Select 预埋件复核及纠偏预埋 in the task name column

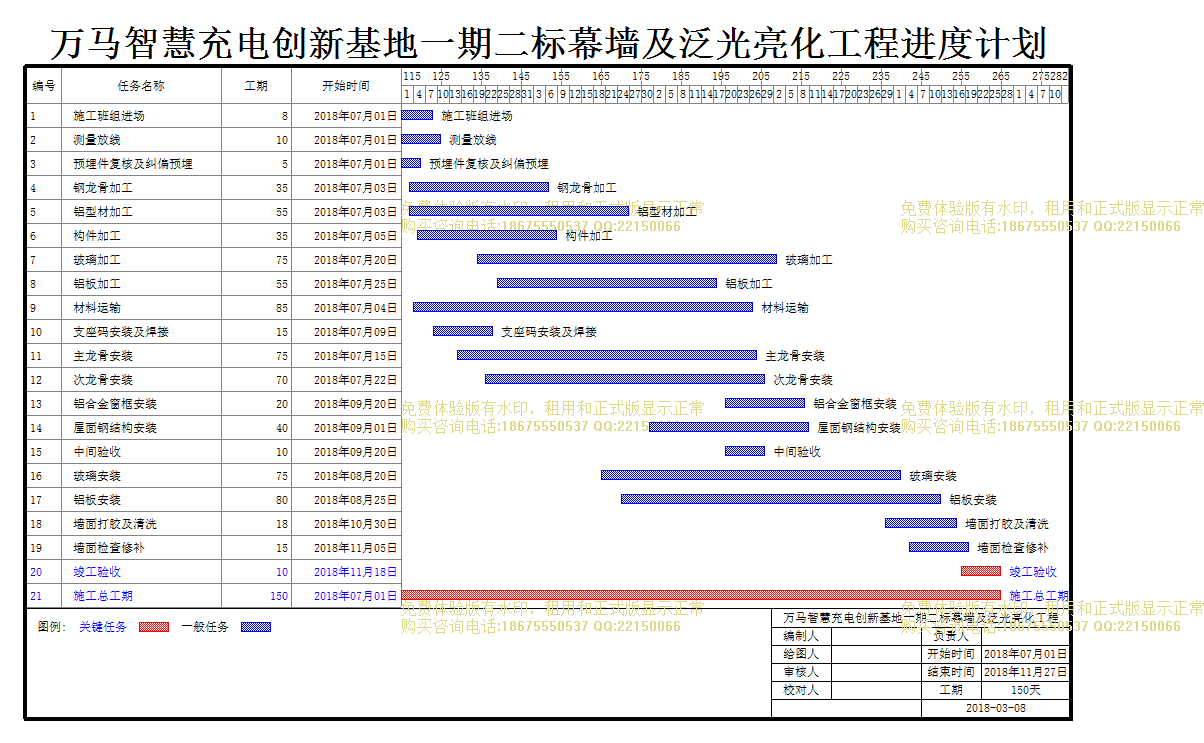(133, 164)
